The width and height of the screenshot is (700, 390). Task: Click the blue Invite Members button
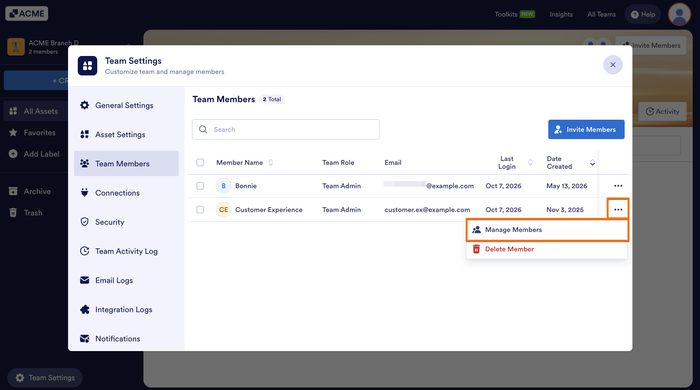[x=586, y=129]
